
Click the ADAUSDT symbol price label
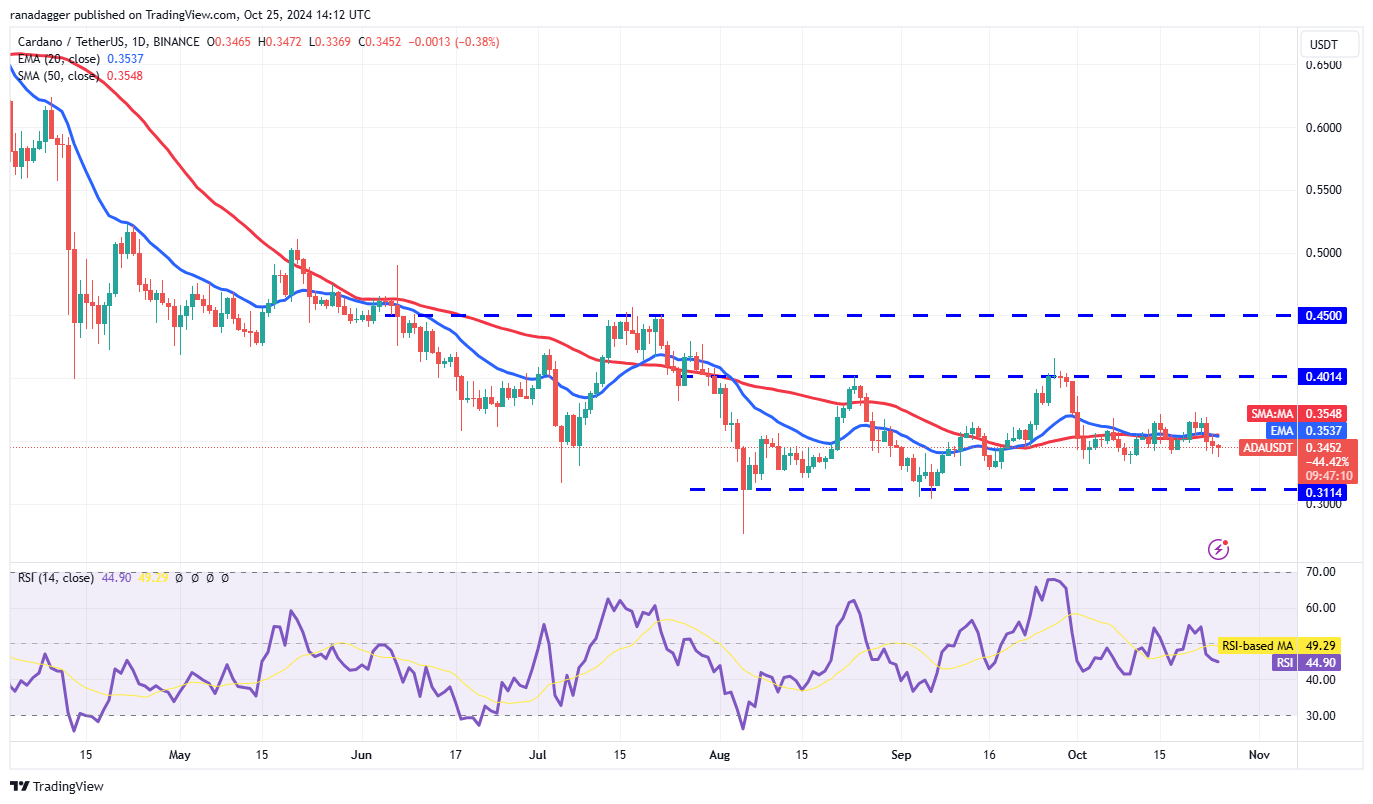tap(1268, 448)
